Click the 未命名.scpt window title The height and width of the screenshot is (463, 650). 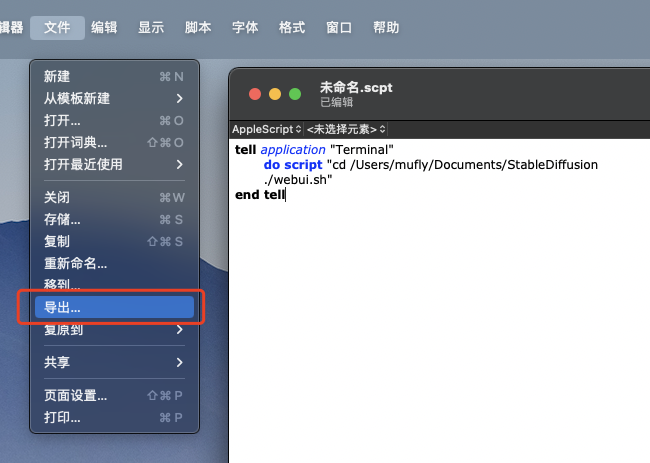point(356,88)
